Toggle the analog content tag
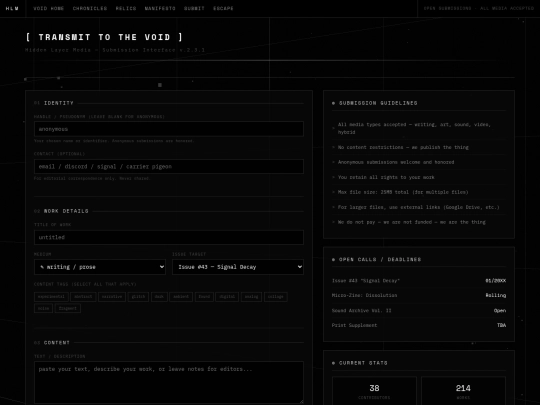The height and width of the screenshot is (405, 540). [x=251, y=297]
